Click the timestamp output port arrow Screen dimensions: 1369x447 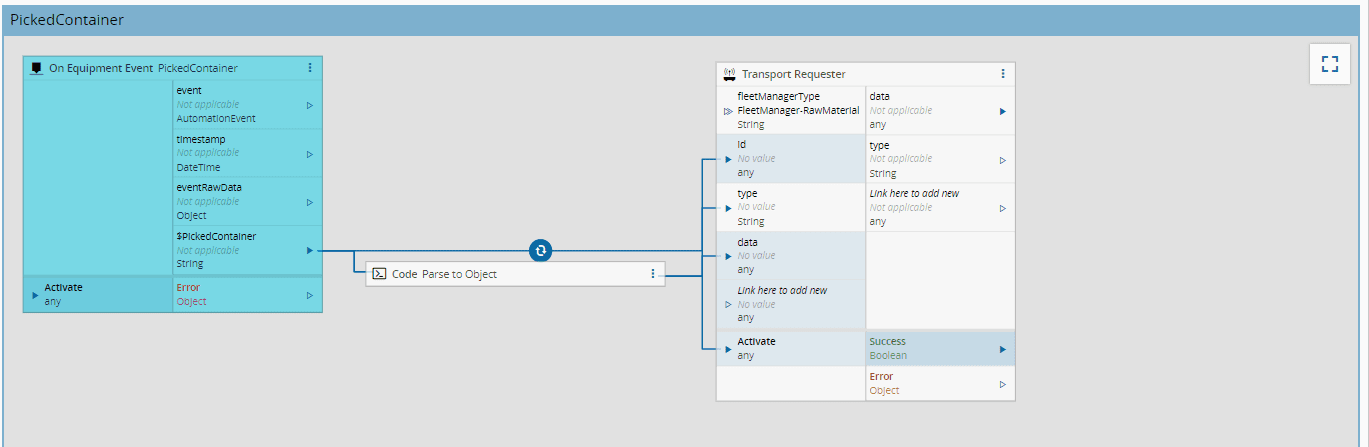[310, 154]
